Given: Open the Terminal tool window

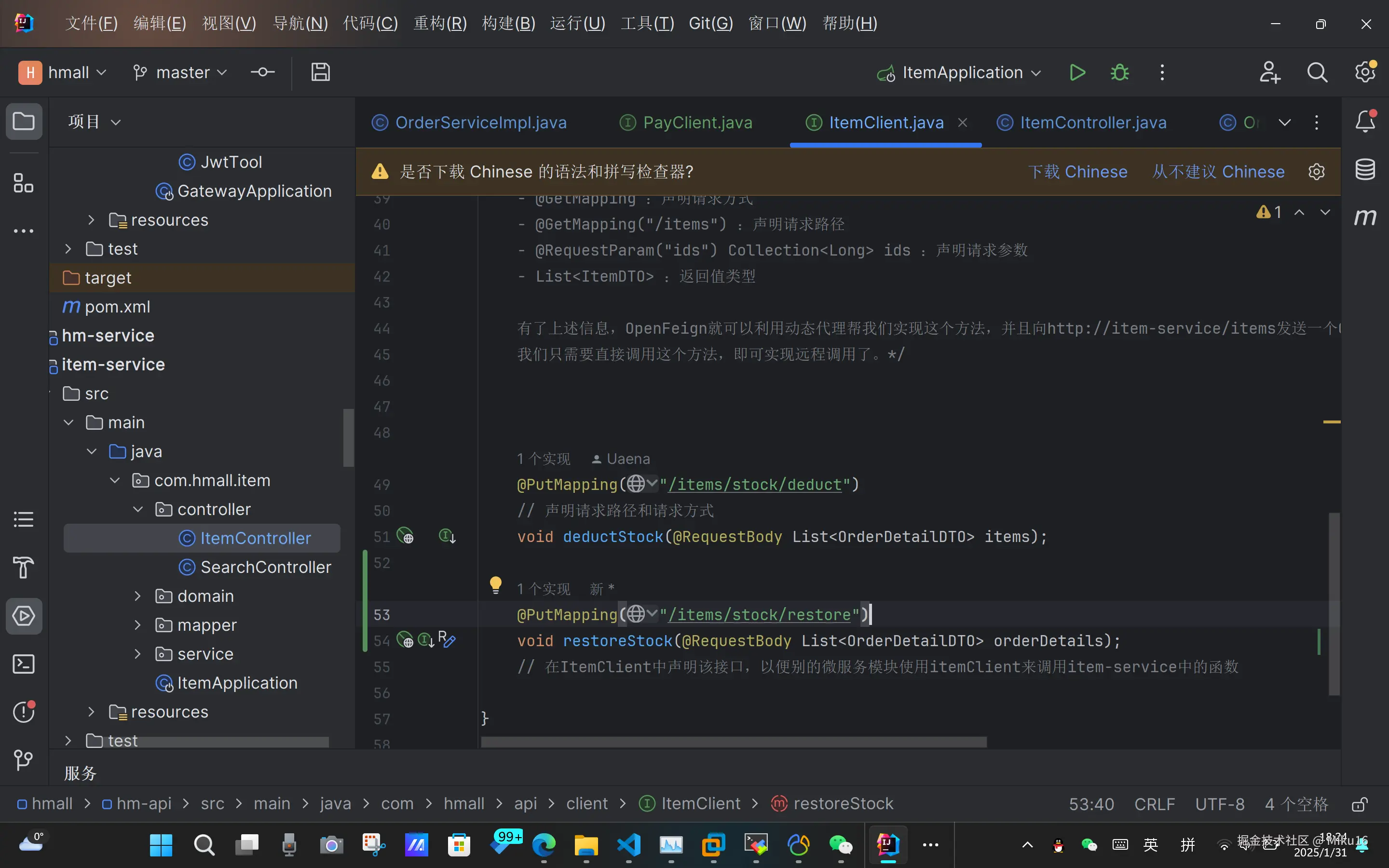Looking at the screenshot, I should pyautogui.click(x=24, y=664).
